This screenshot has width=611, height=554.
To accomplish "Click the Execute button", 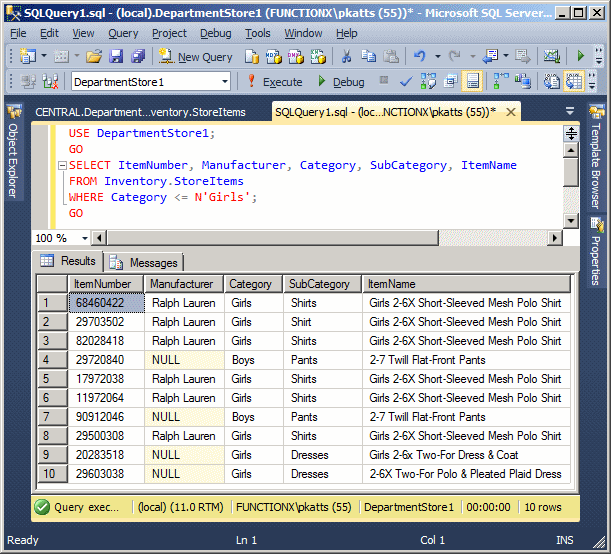I will [275, 82].
